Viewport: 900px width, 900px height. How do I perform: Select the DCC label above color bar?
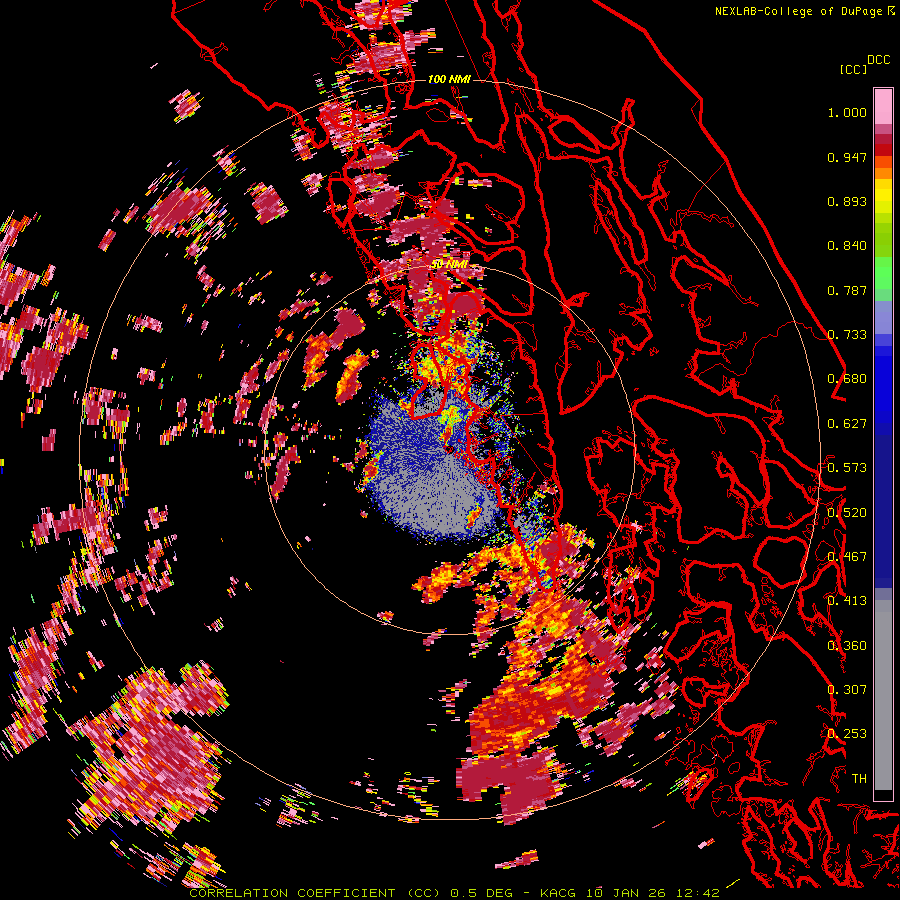coord(878,60)
